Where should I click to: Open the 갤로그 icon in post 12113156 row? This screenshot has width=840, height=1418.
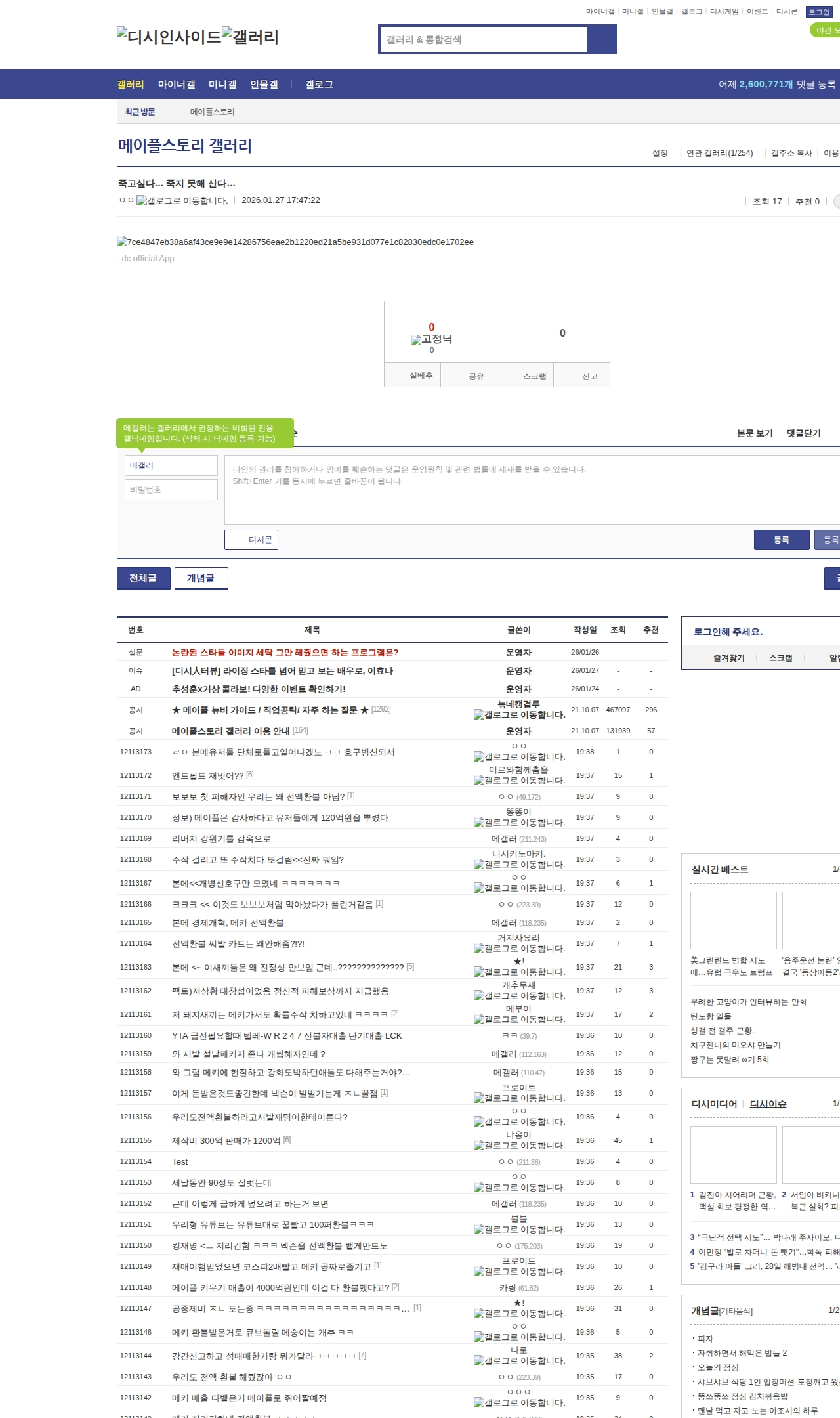(519, 1122)
